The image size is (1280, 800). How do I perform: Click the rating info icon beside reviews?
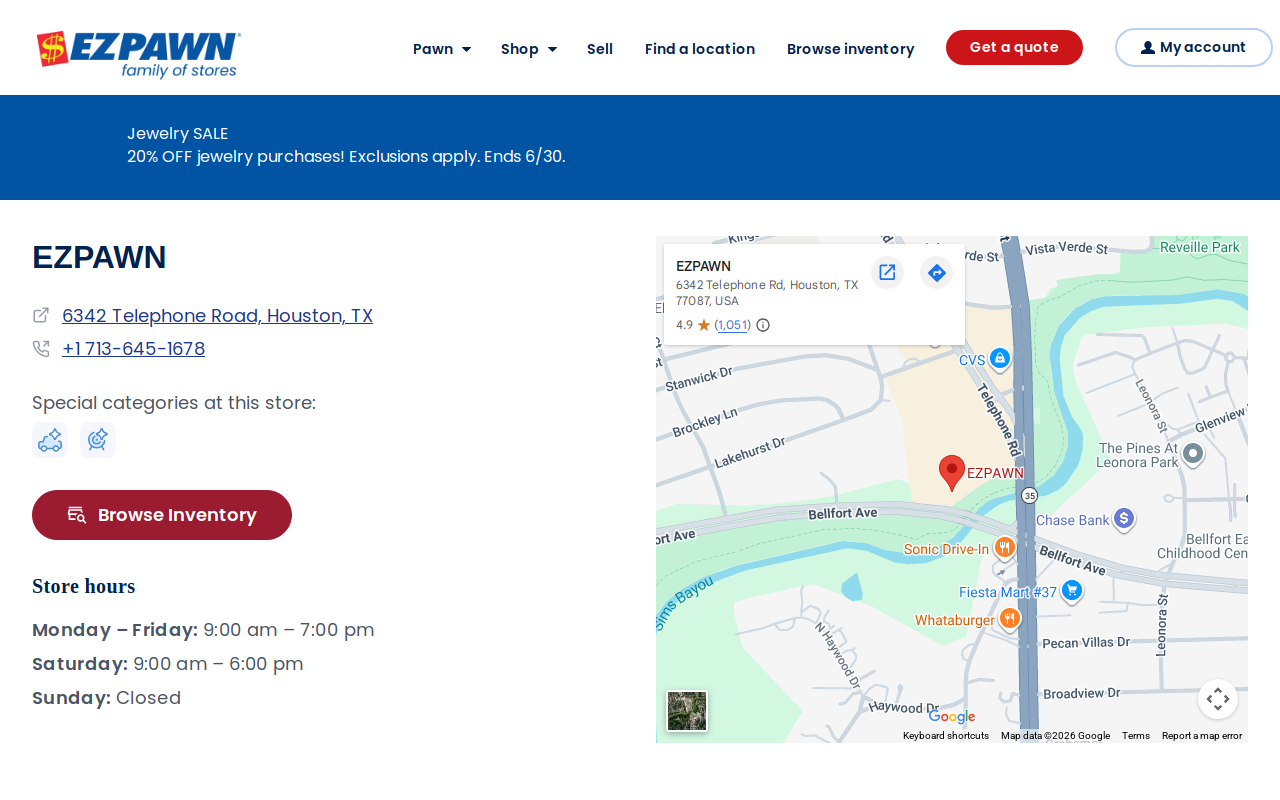(x=763, y=325)
